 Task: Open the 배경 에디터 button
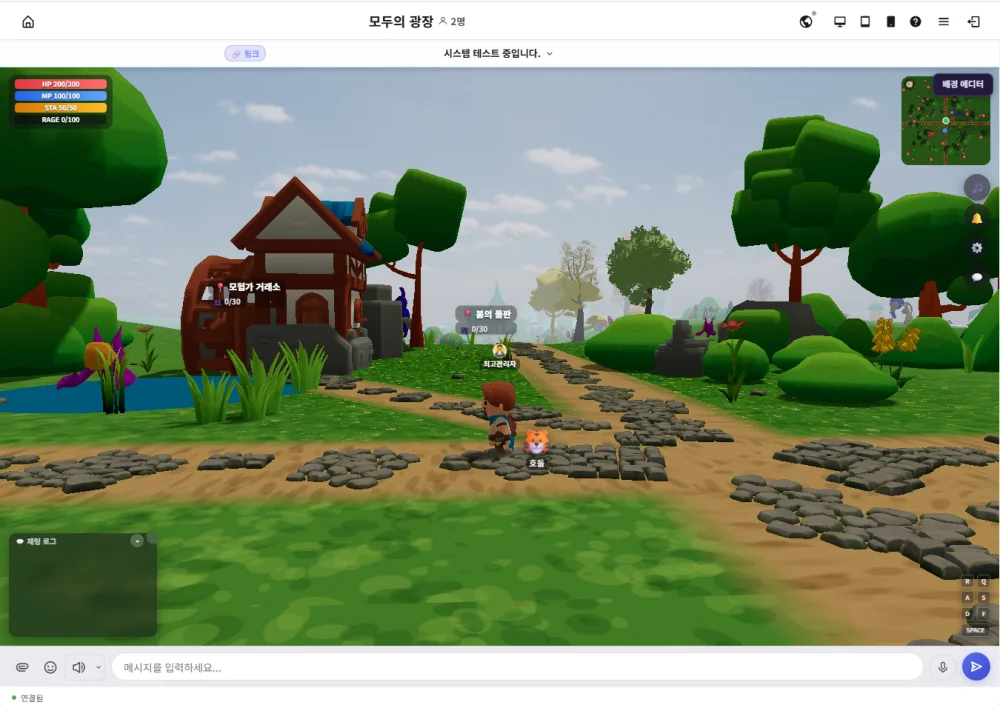(962, 84)
